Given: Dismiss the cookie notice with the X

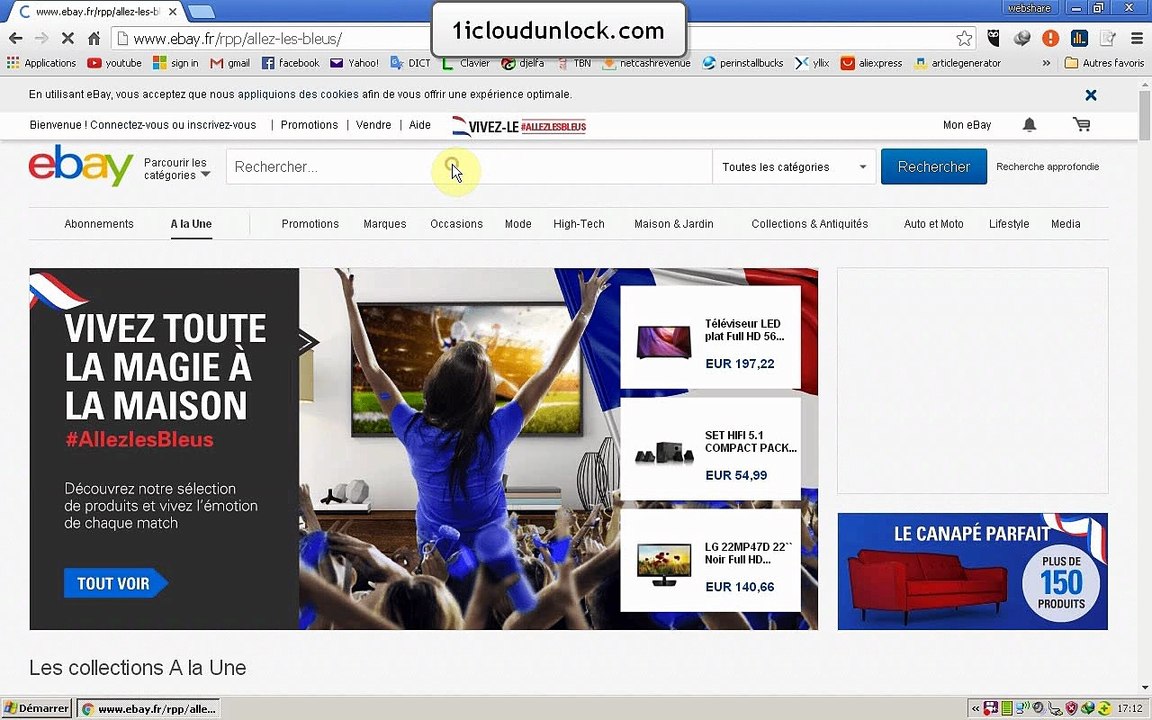Looking at the screenshot, I should (1091, 95).
